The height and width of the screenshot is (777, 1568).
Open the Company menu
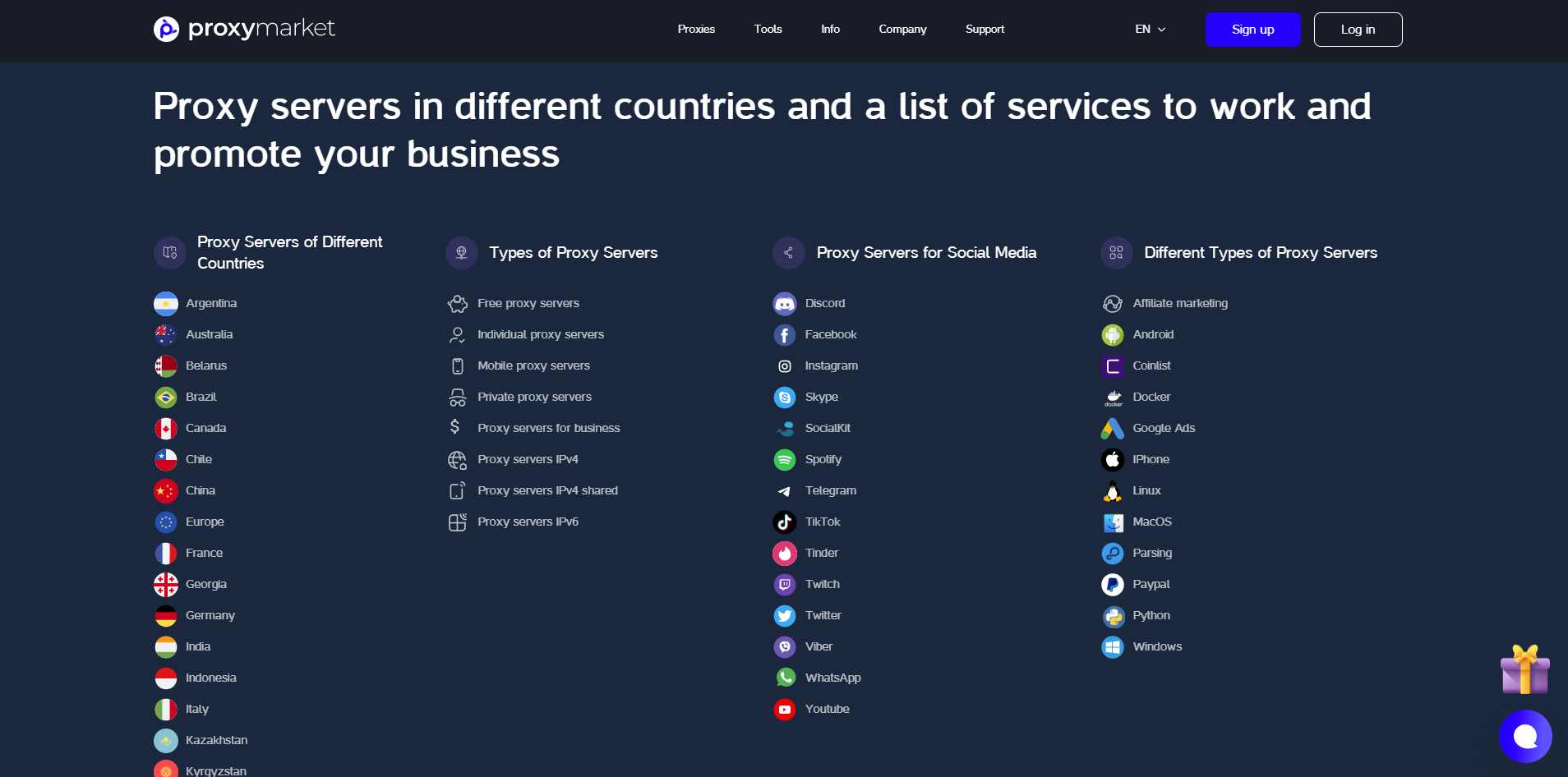click(902, 30)
